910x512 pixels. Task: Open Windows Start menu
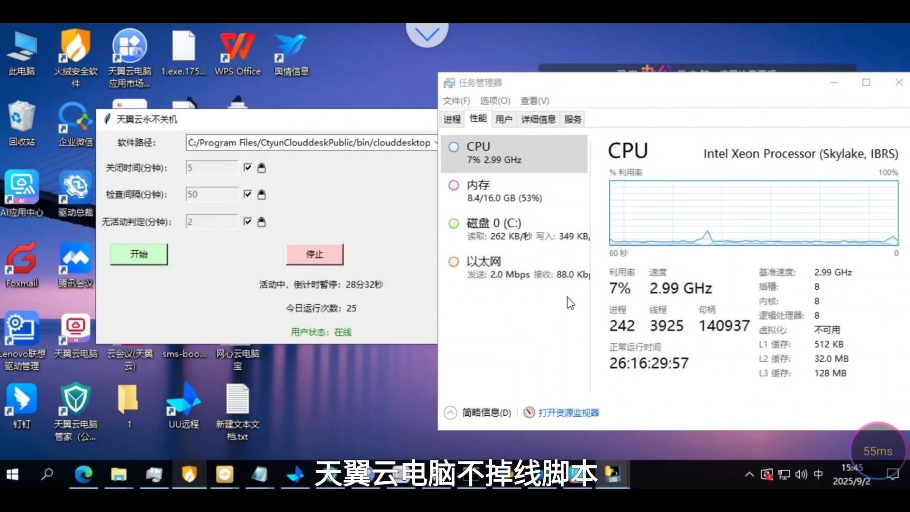click(x=12, y=475)
